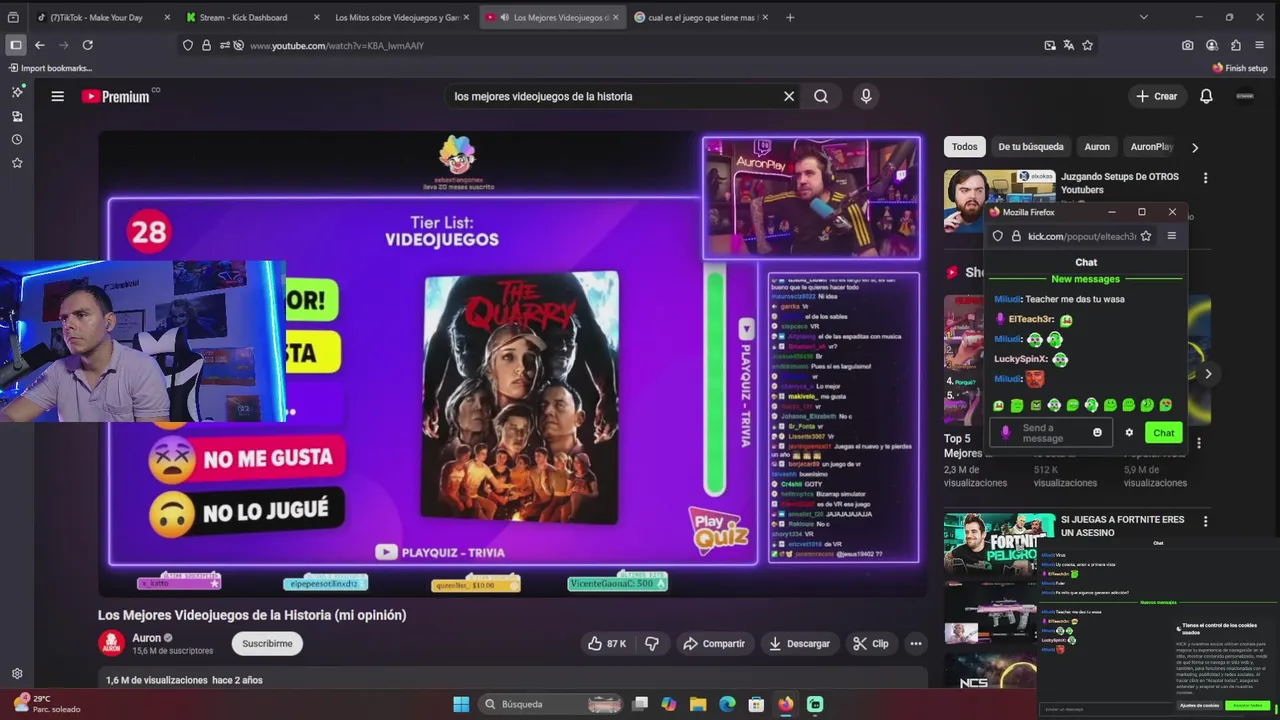Select the 'De tu búsqueda' filter chip
Screen dimensions: 1280x720
1031,146
